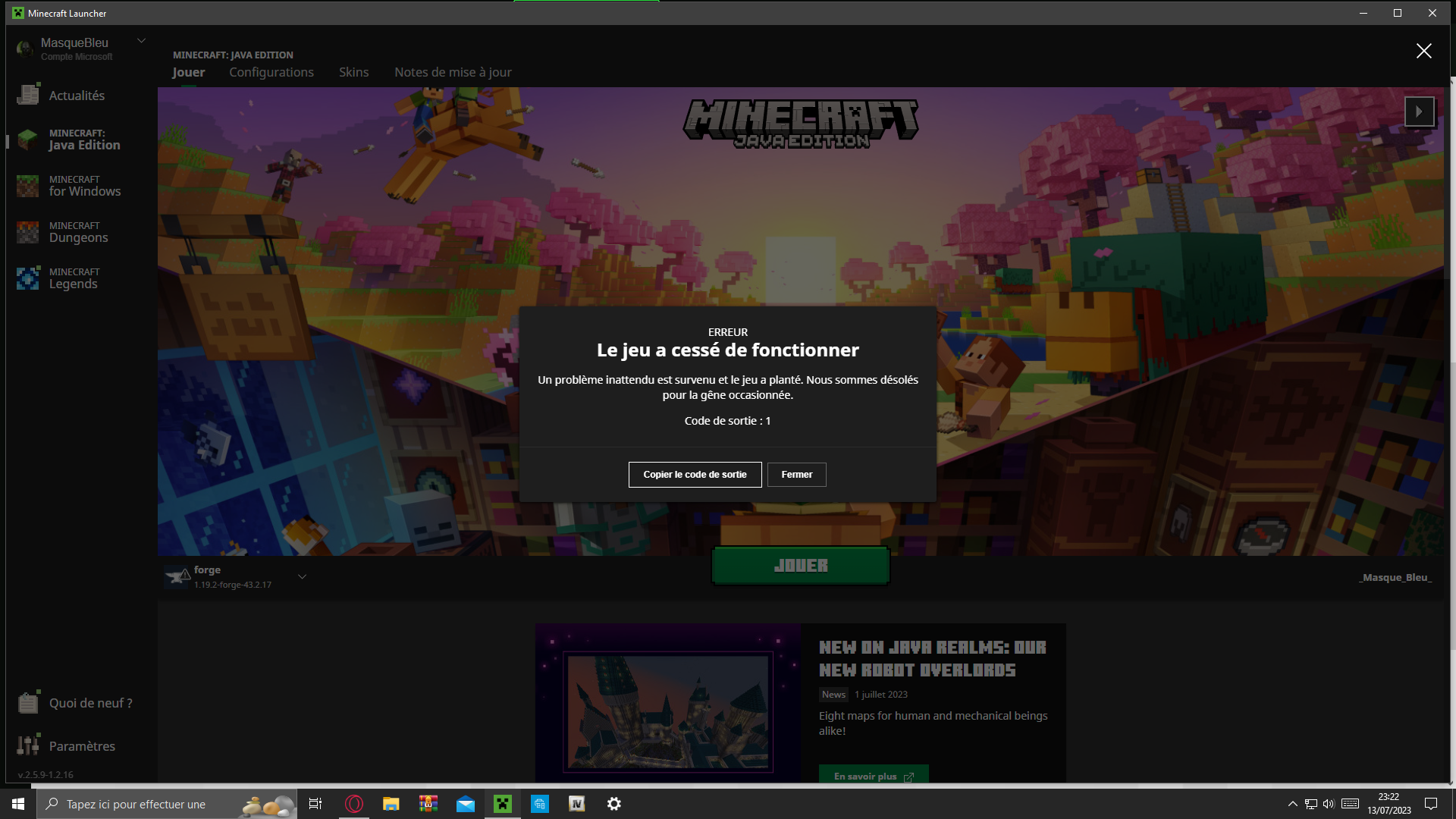
Task: Click the "1.19.2-forge-43.2.17" version text
Action: coord(232,585)
